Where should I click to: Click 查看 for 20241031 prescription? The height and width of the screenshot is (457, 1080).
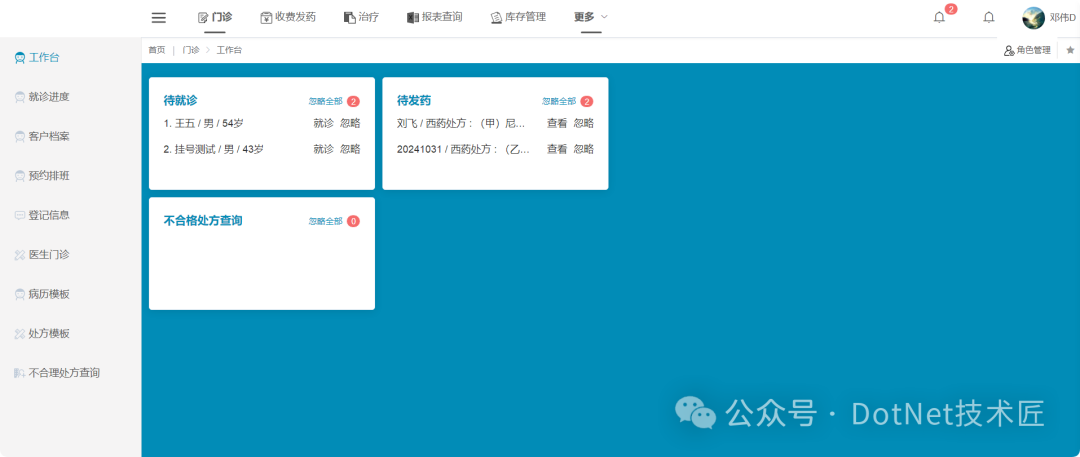point(557,149)
